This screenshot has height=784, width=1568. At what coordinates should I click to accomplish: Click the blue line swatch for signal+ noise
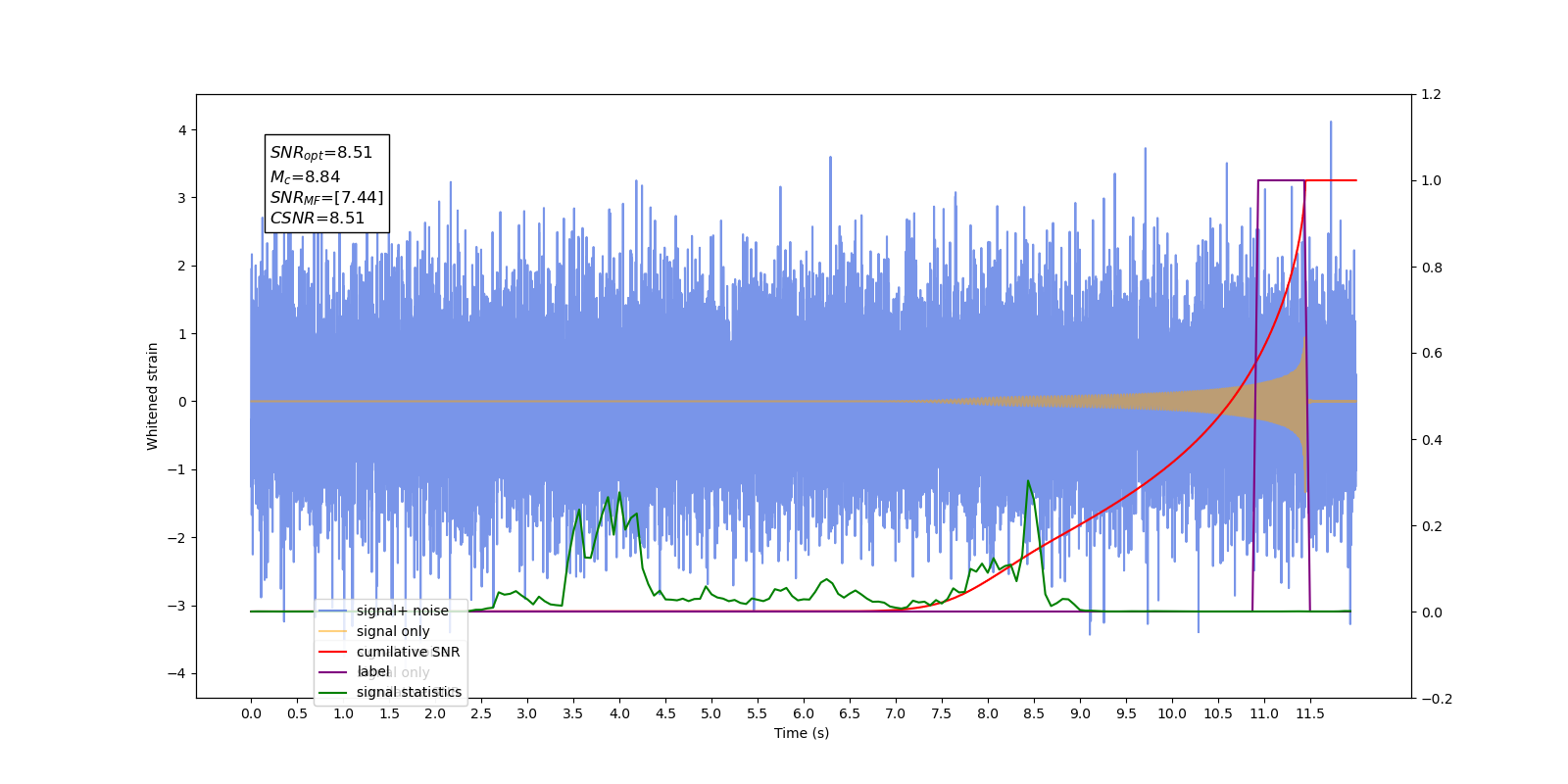pyautogui.click(x=333, y=611)
